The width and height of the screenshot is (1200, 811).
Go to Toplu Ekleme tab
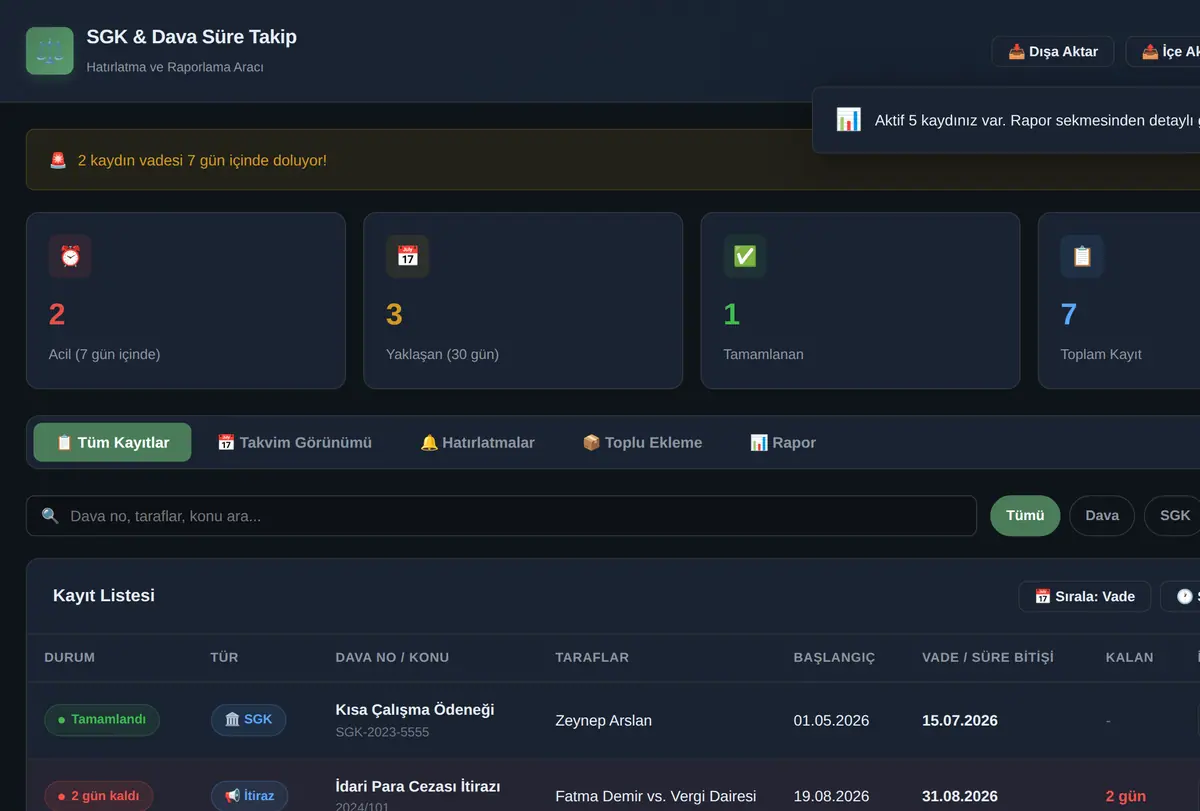point(642,442)
